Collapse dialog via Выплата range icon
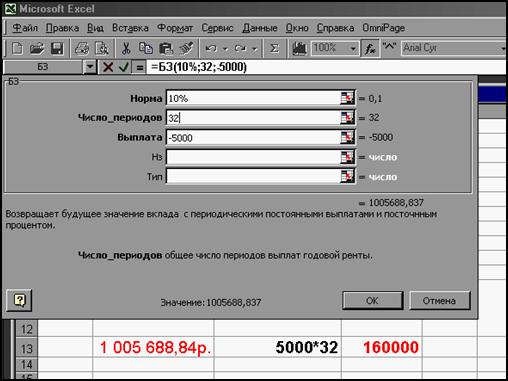 click(x=347, y=137)
